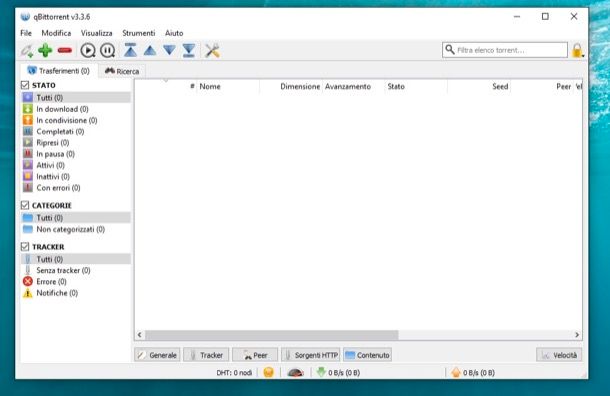The height and width of the screenshot is (396, 610).
Task: Click the horizontal scrollbar right arrow
Action: click(x=577, y=335)
